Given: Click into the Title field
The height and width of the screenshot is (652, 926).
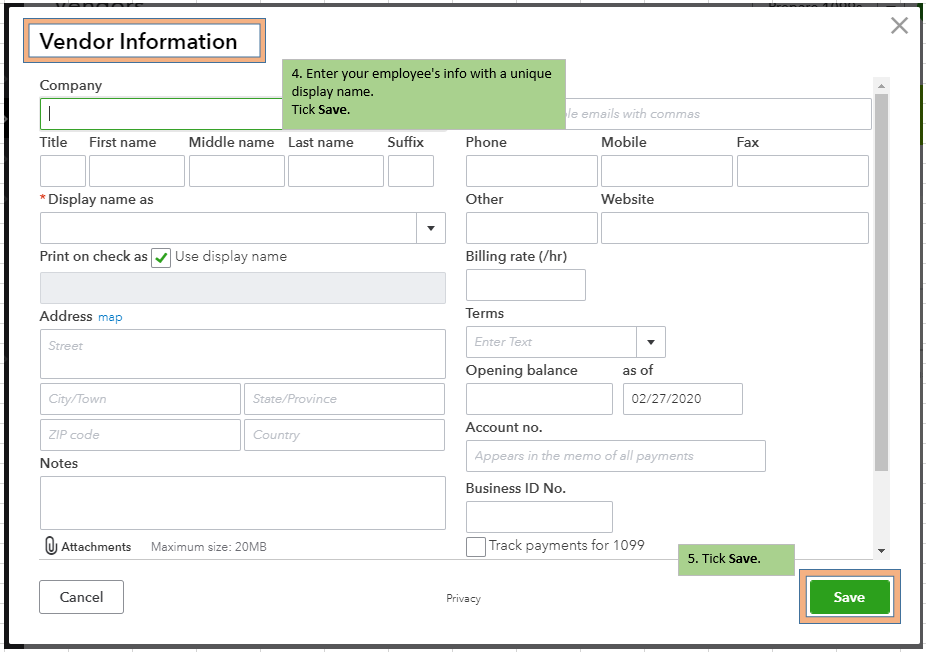Looking at the screenshot, I should 63,171.
